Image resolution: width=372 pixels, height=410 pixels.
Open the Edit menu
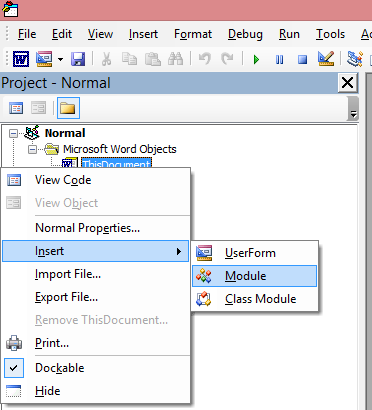(62, 34)
